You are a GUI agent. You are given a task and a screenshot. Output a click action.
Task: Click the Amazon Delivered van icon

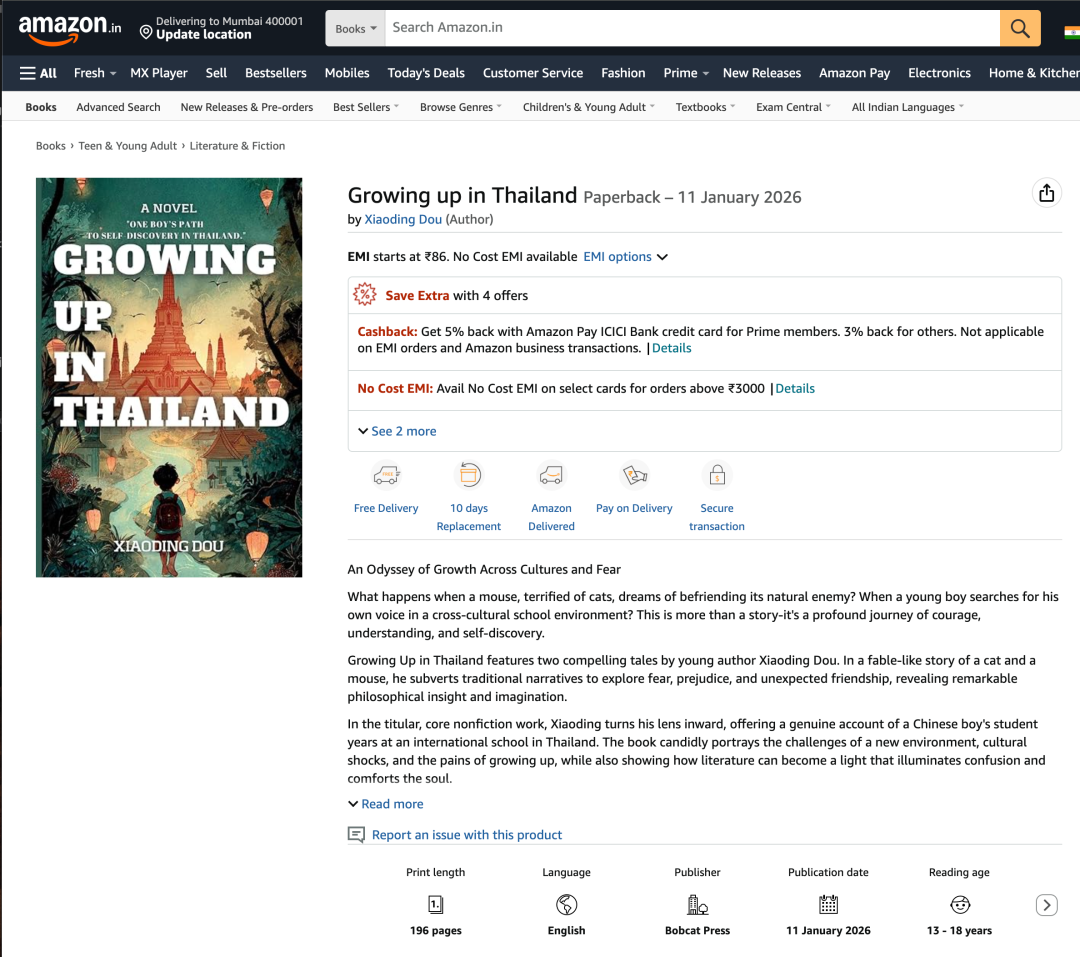point(552,475)
